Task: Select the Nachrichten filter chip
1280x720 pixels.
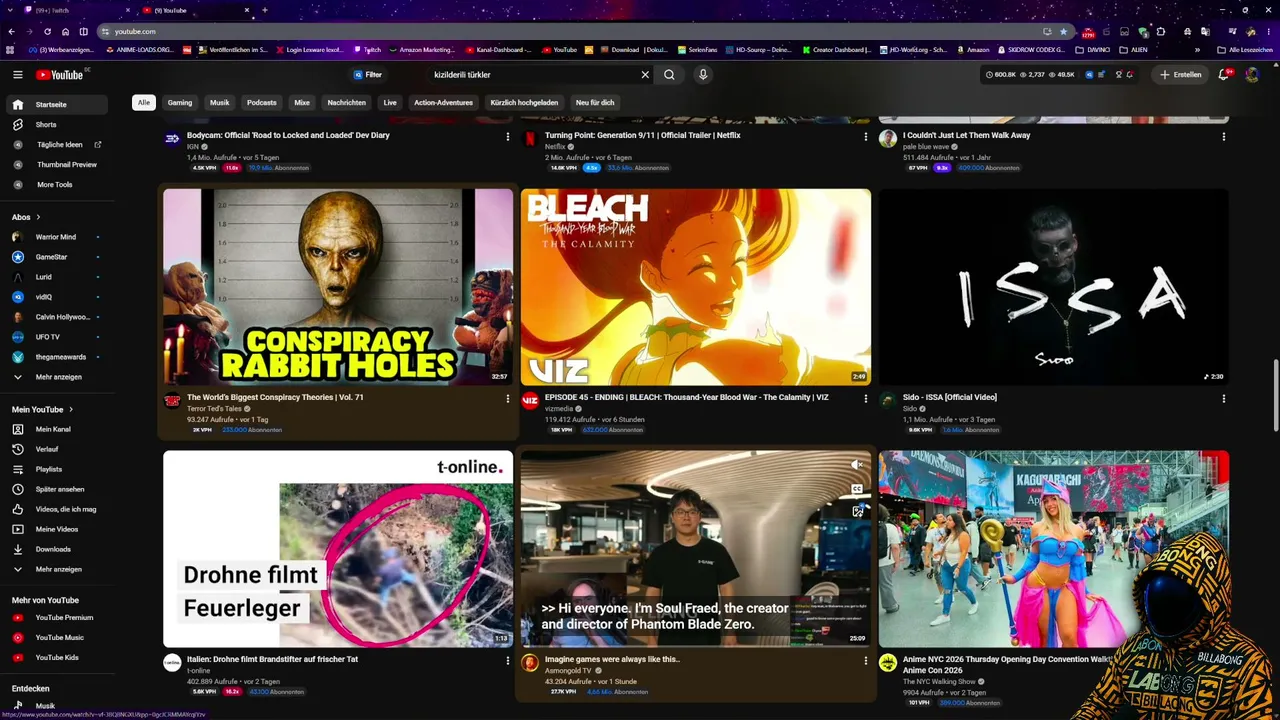Action: (347, 103)
